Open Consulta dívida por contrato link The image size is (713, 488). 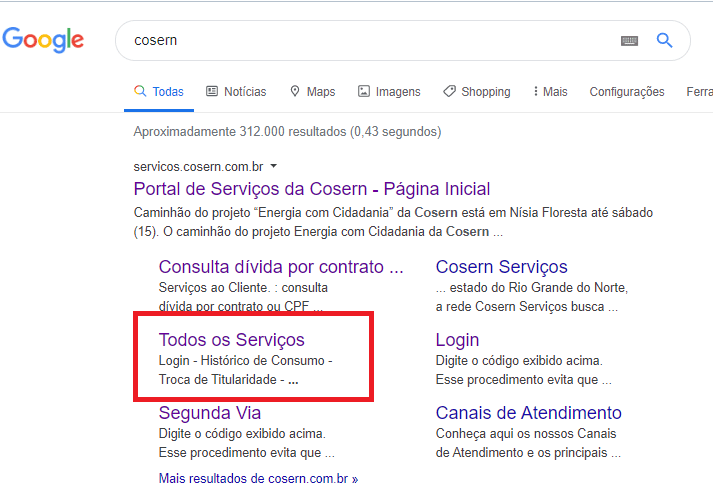tap(281, 267)
